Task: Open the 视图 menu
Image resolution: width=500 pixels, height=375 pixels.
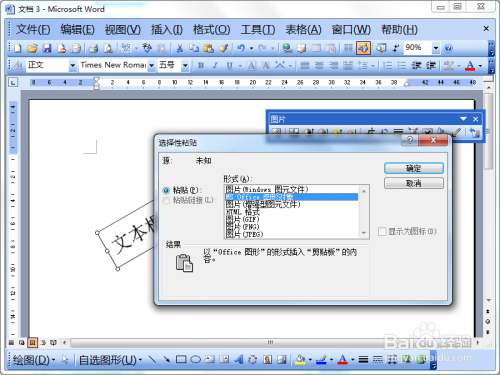Action: pyautogui.click(x=123, y=30)
